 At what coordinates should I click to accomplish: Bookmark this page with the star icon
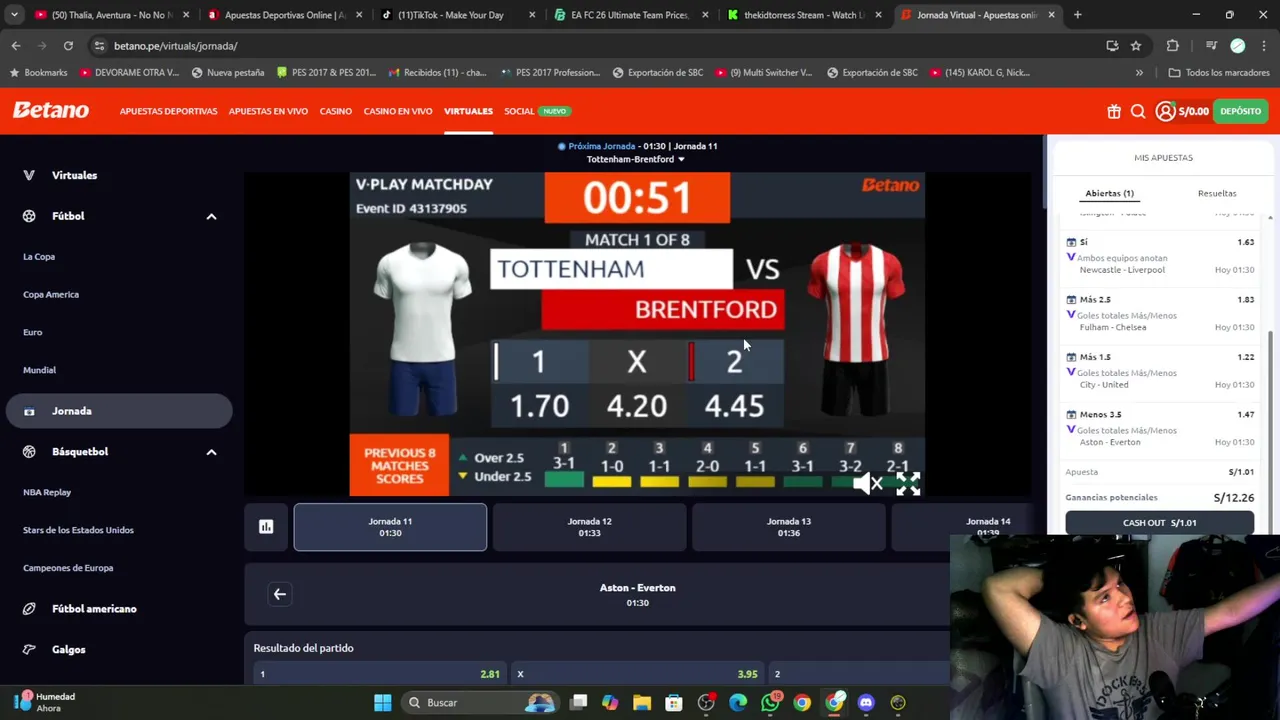(x=1136, y=46)
